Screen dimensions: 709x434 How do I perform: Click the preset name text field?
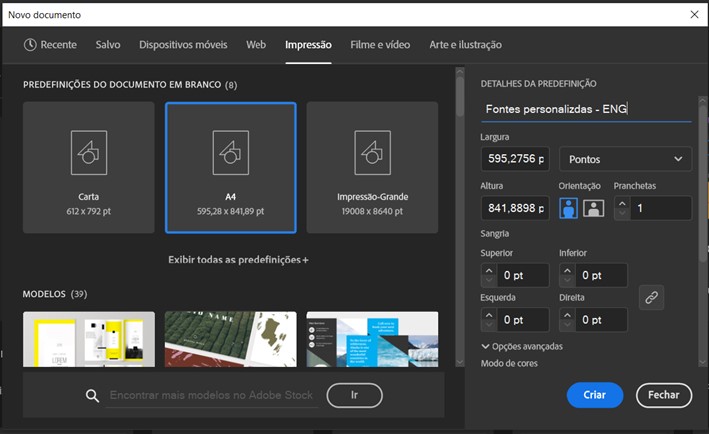click(x=585, y=109)
